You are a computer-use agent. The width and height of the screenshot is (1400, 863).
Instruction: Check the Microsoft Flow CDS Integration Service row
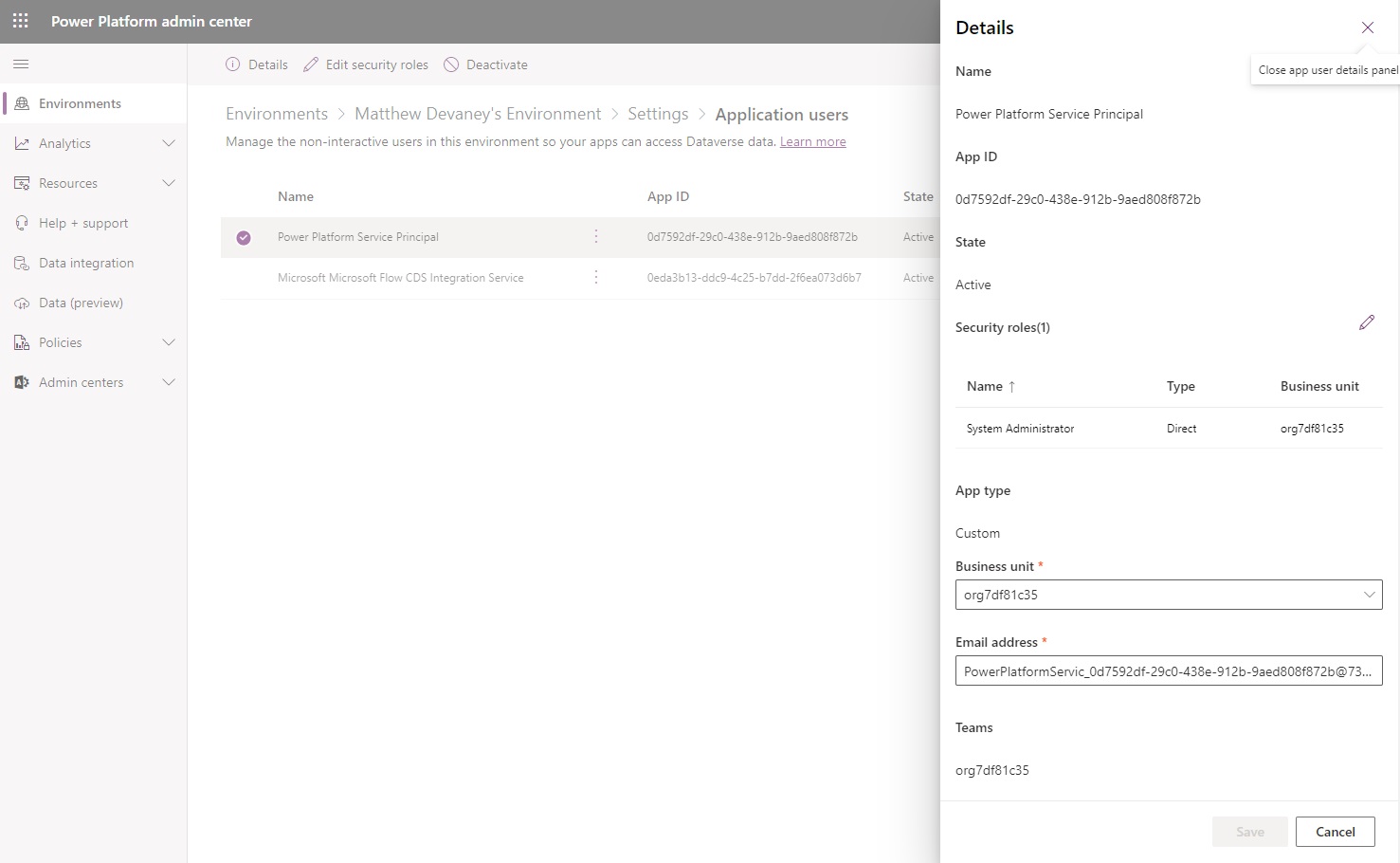click(244, 277)
